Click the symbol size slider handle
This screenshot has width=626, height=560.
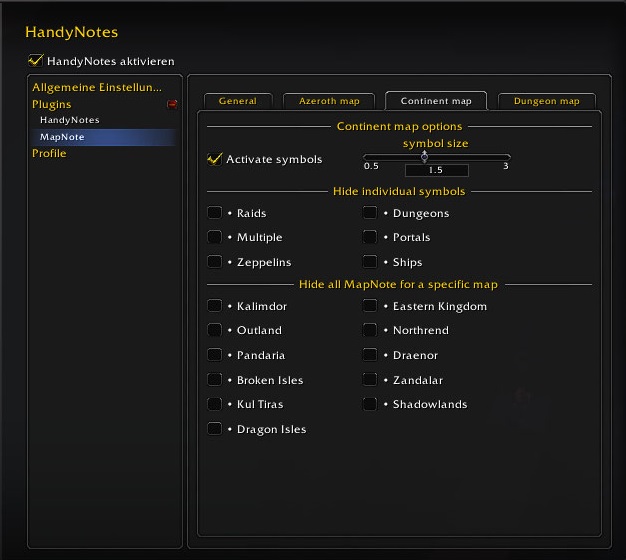pyautogui.click(x=424, y=156)
